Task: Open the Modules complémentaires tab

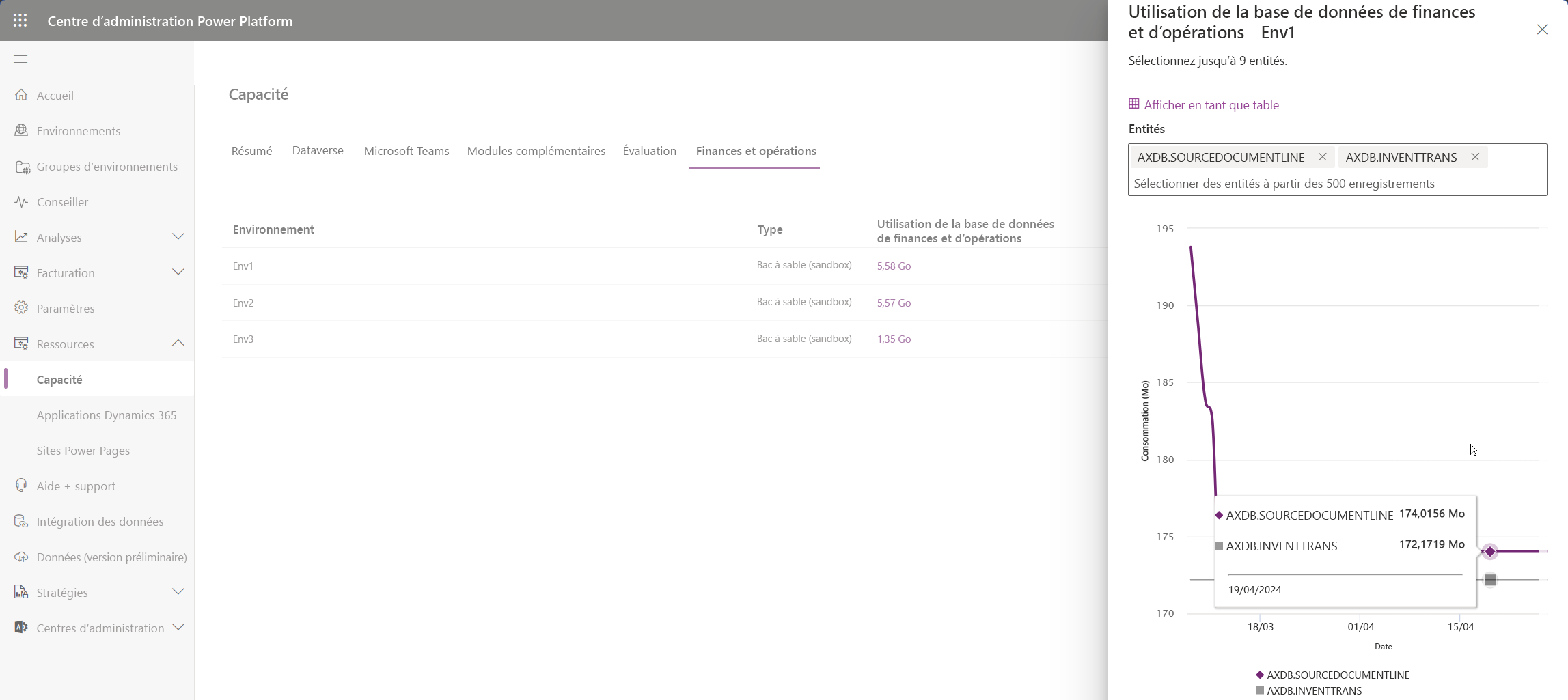Action: coord(536,151)
